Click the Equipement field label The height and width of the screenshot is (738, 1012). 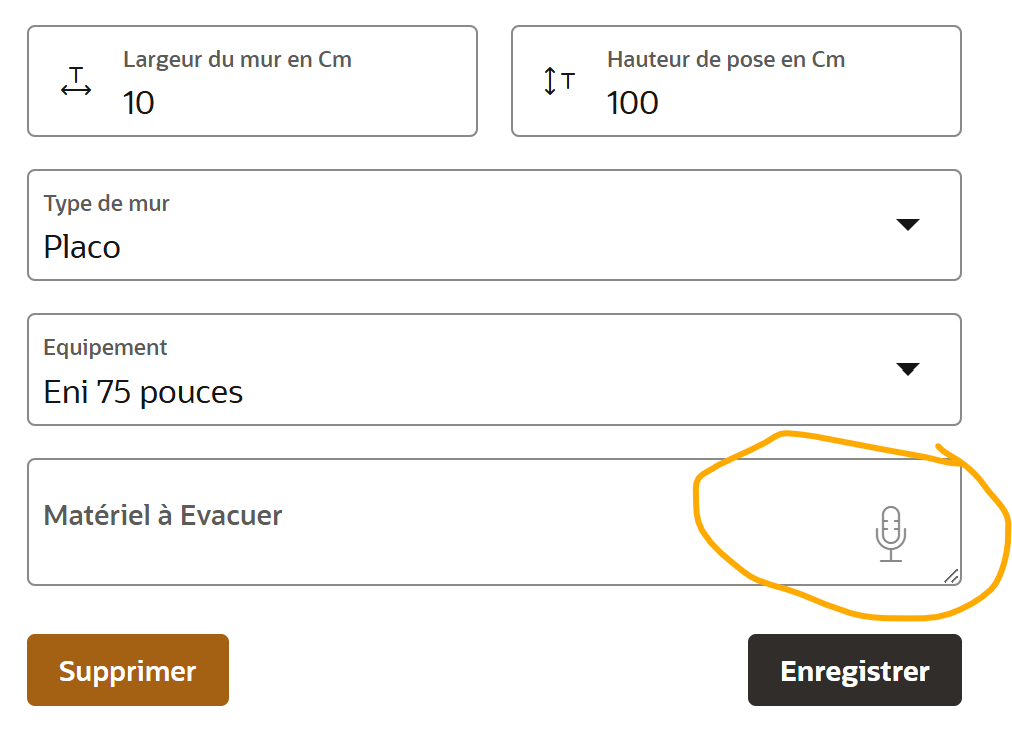(x=105, y=347)
